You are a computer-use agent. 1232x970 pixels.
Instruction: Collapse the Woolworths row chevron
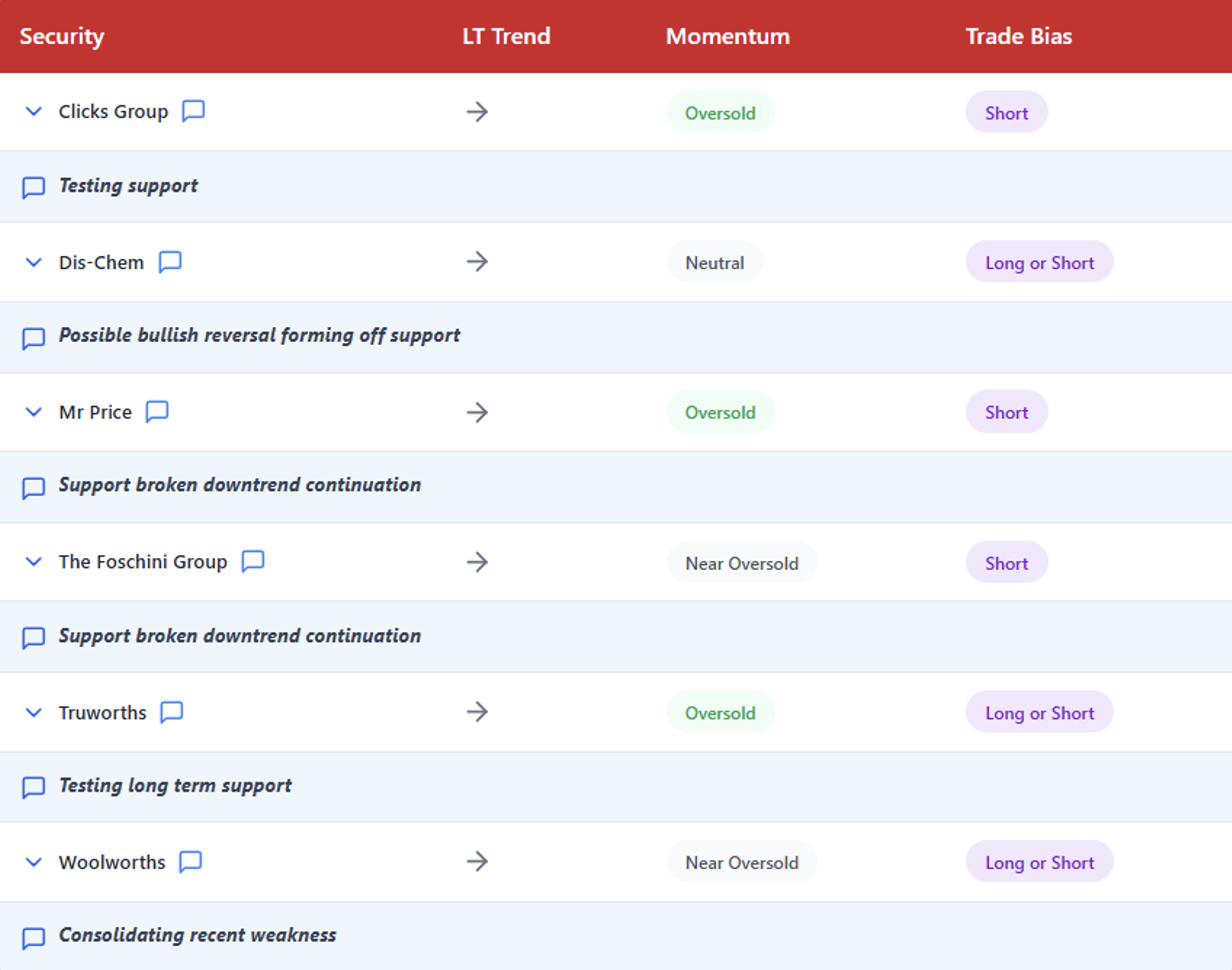point(34,862)
